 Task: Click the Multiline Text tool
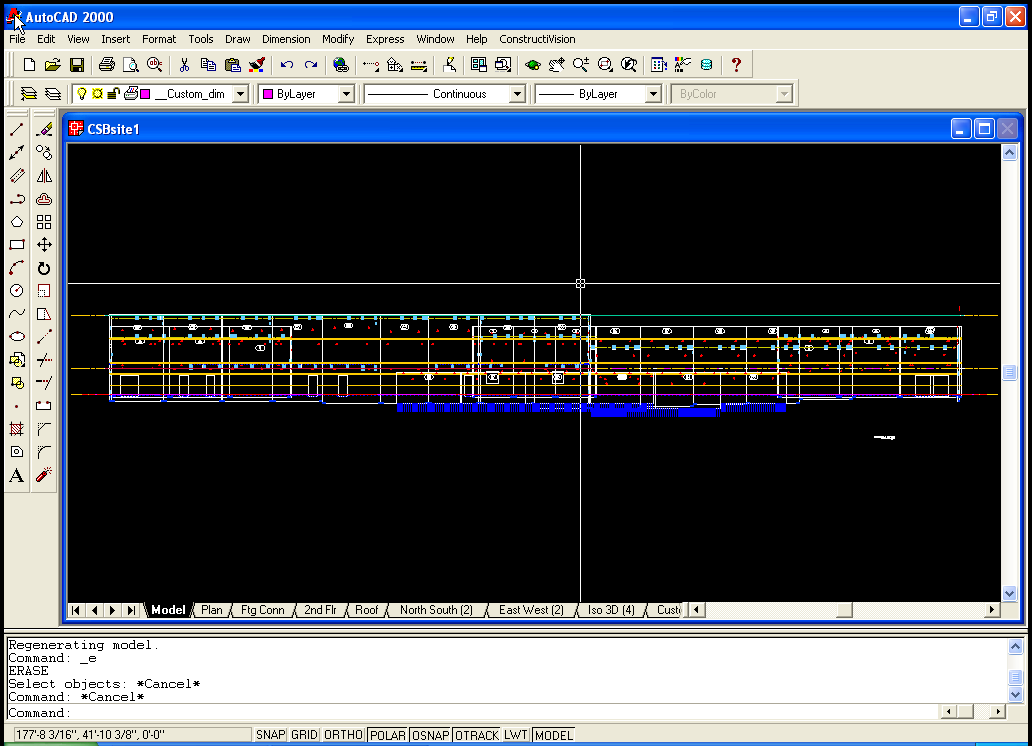click(x=16, y=476)
